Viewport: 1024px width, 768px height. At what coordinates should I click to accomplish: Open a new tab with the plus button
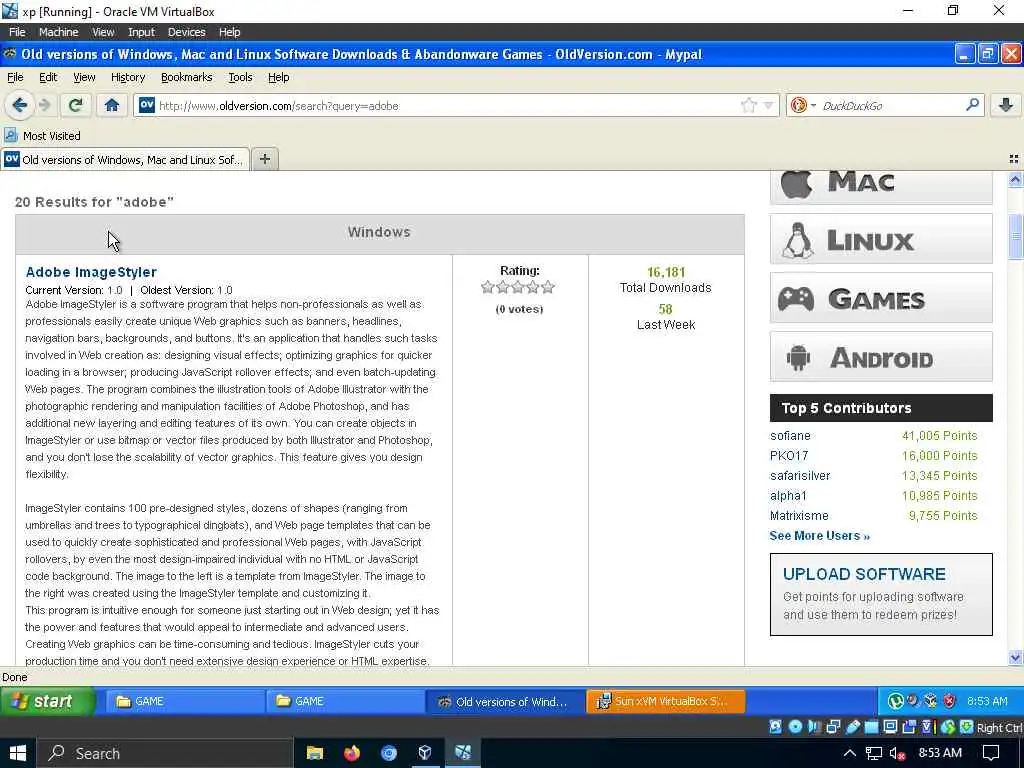point(264,159)
